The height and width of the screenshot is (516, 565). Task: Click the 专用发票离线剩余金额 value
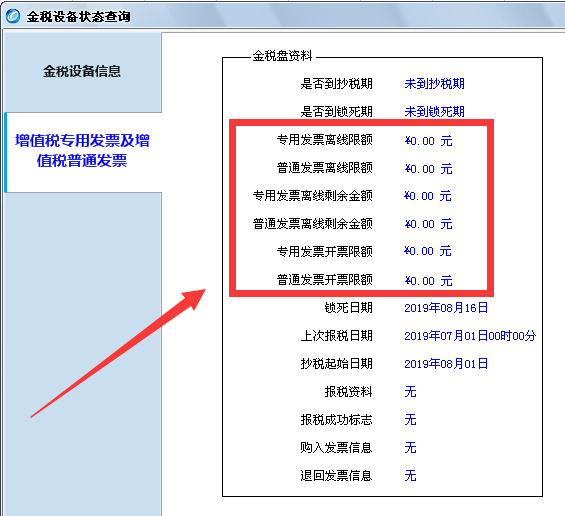tap(427, 196)
